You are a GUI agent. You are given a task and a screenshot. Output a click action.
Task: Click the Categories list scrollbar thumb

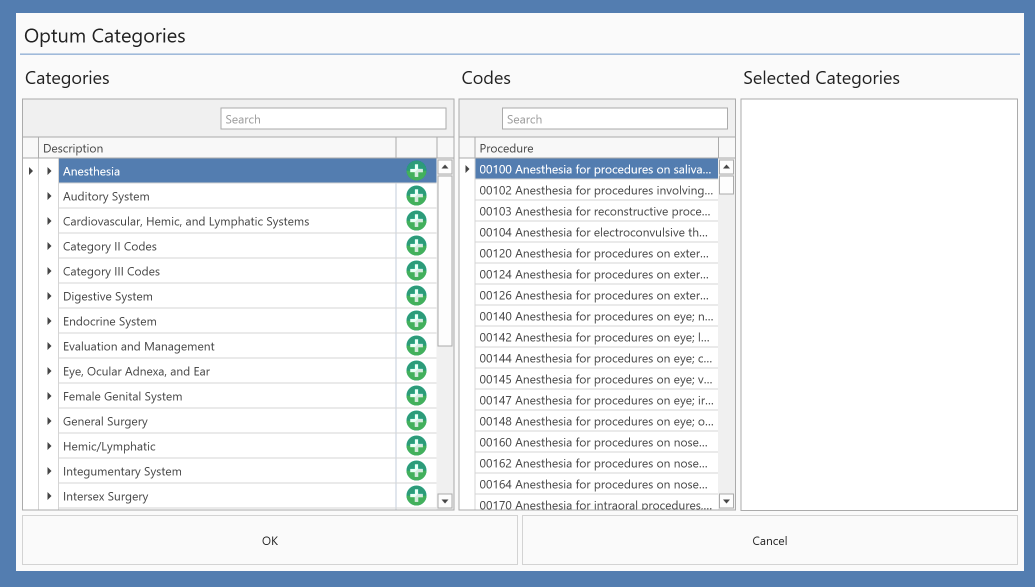tap(445, 261)
